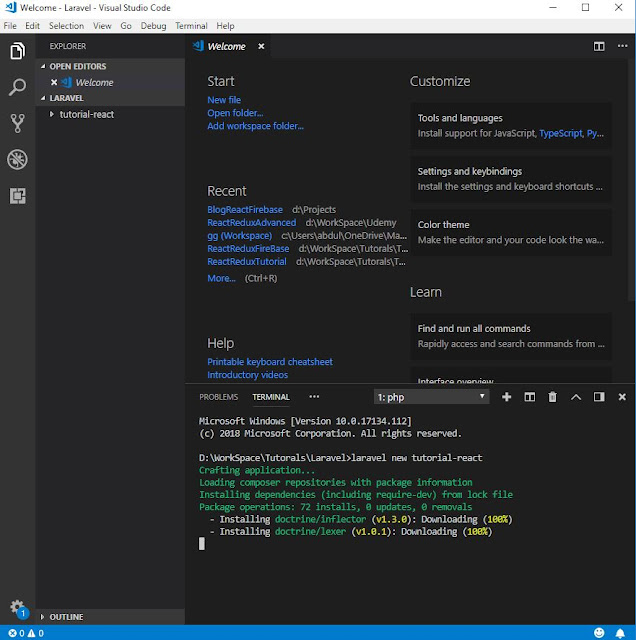Click the VS Code logo in the title bar
Viewport: 636px width, 640px height.
(x=10, y=7)
